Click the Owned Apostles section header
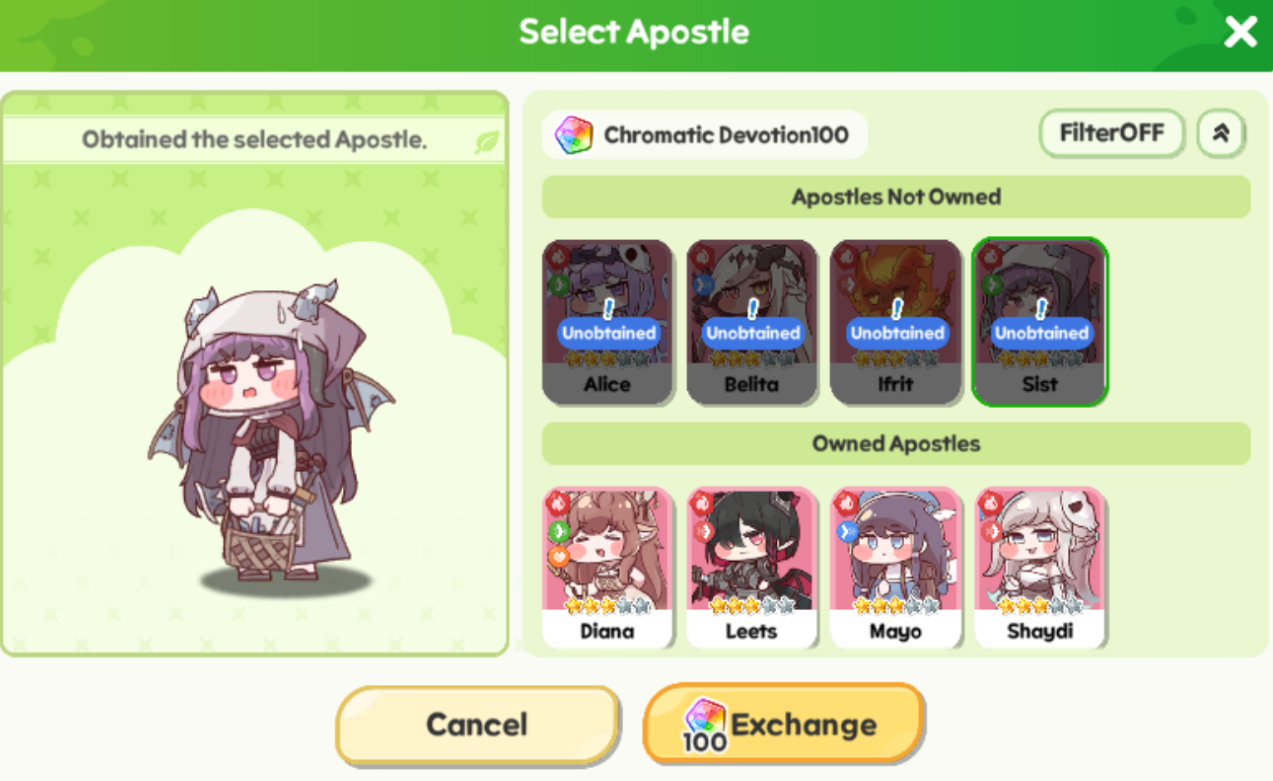Viewport: 1273px width, 781px height. (896, 443)
